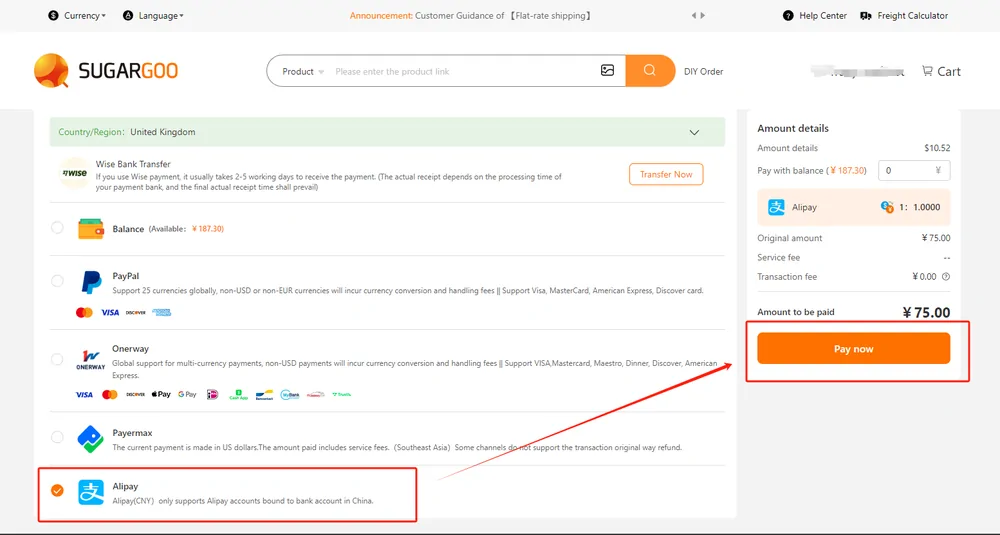Select Alipay payment radio button

click(57, 490)
